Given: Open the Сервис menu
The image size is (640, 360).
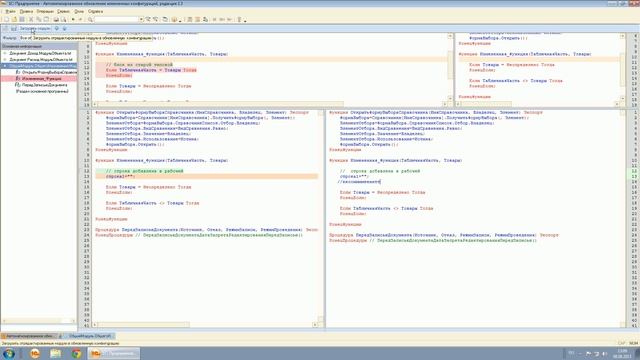Looking at the screenshot, I should pos(63,11).
